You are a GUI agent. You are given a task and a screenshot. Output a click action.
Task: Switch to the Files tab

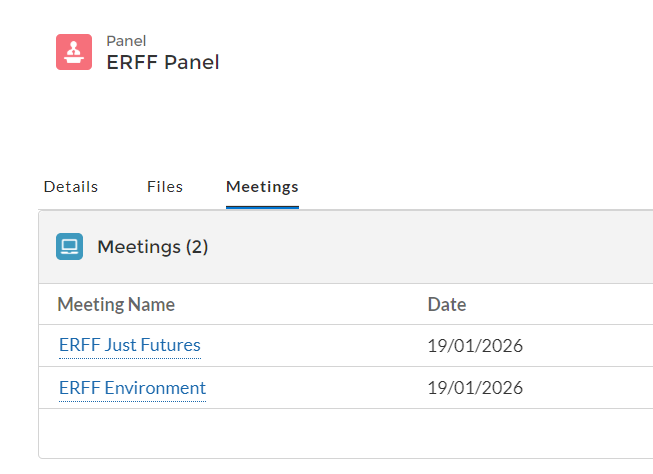165,187
